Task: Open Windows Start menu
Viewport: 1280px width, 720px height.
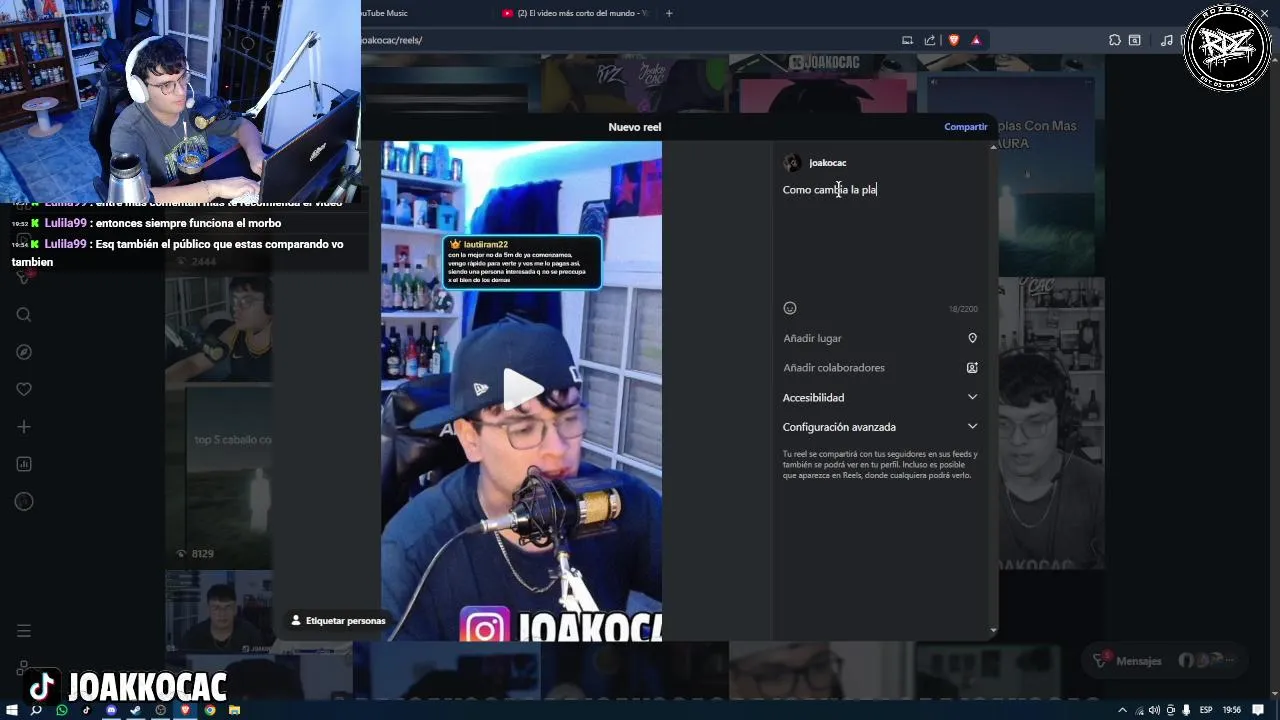Action: click(12, 710)
